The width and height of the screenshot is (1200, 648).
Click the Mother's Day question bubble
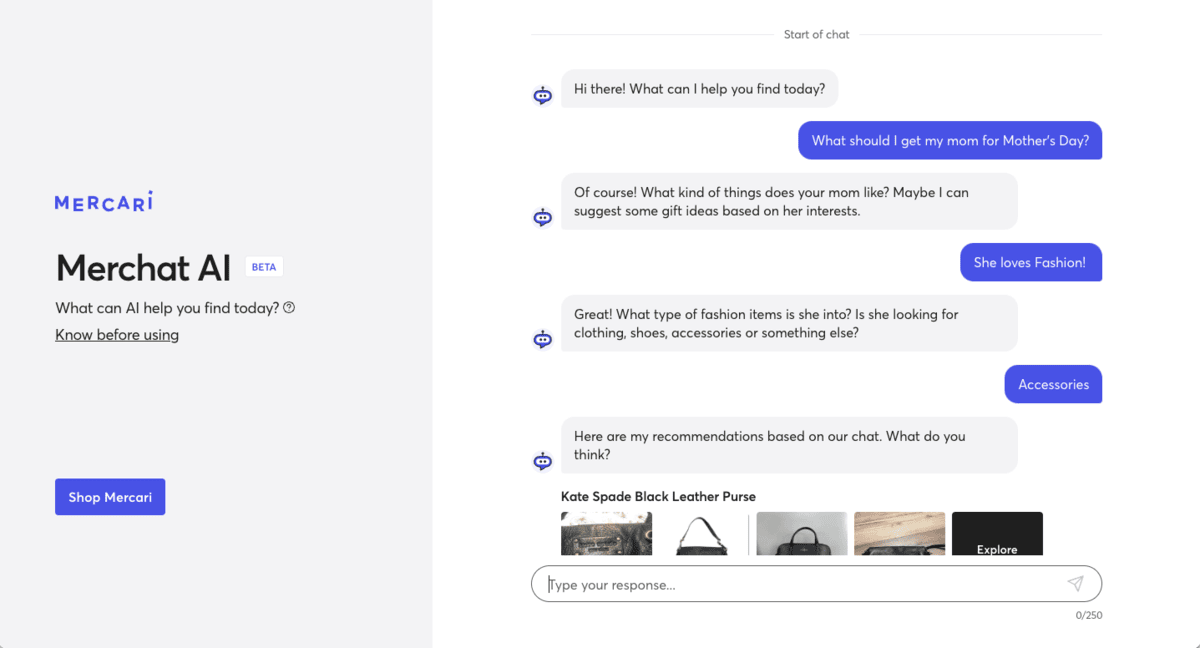click(x=950, y=140)
